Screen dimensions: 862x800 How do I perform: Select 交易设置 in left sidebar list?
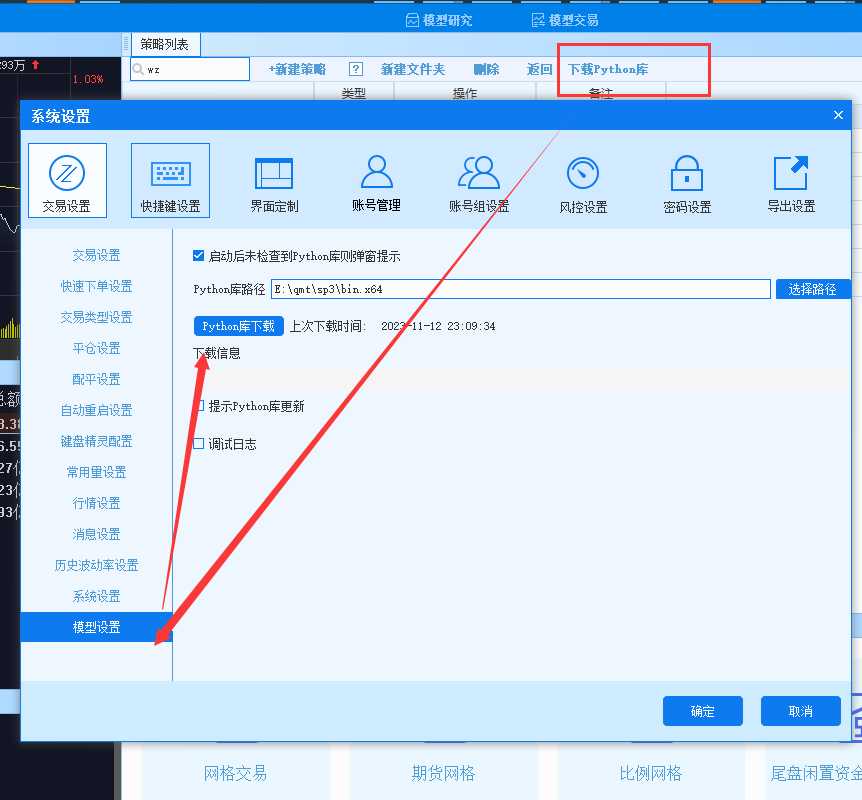click(96, 255)
